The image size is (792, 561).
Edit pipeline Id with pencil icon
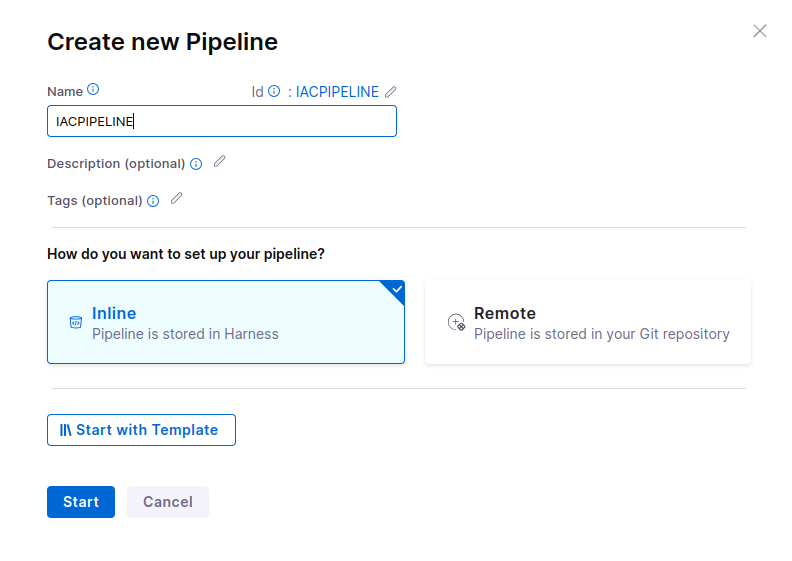coord(391,91)
